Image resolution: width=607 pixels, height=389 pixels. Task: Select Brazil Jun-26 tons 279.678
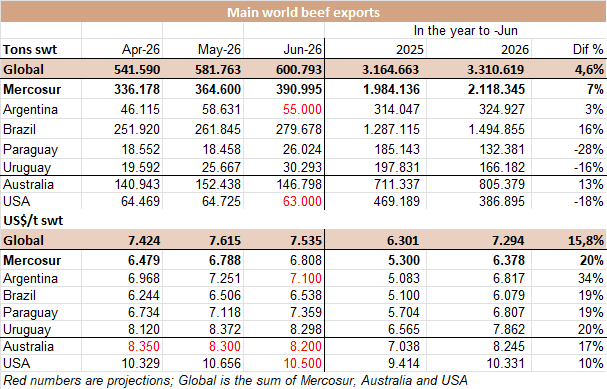click(x=299, y=129)
